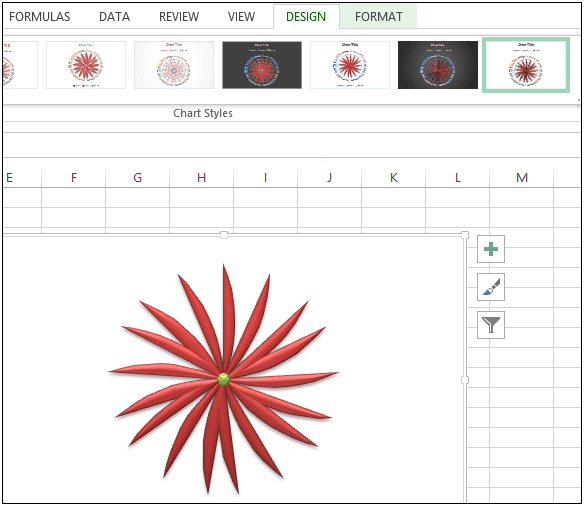
Task: Apply the white chart style between the two dark styles
Action: point(350,65)
